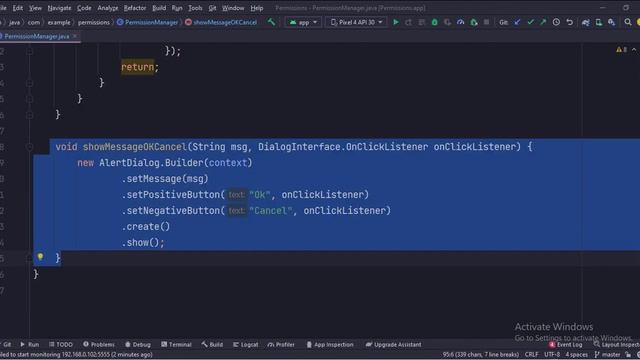
Task: Open the Code menu
Action: (x=84, y=8)
